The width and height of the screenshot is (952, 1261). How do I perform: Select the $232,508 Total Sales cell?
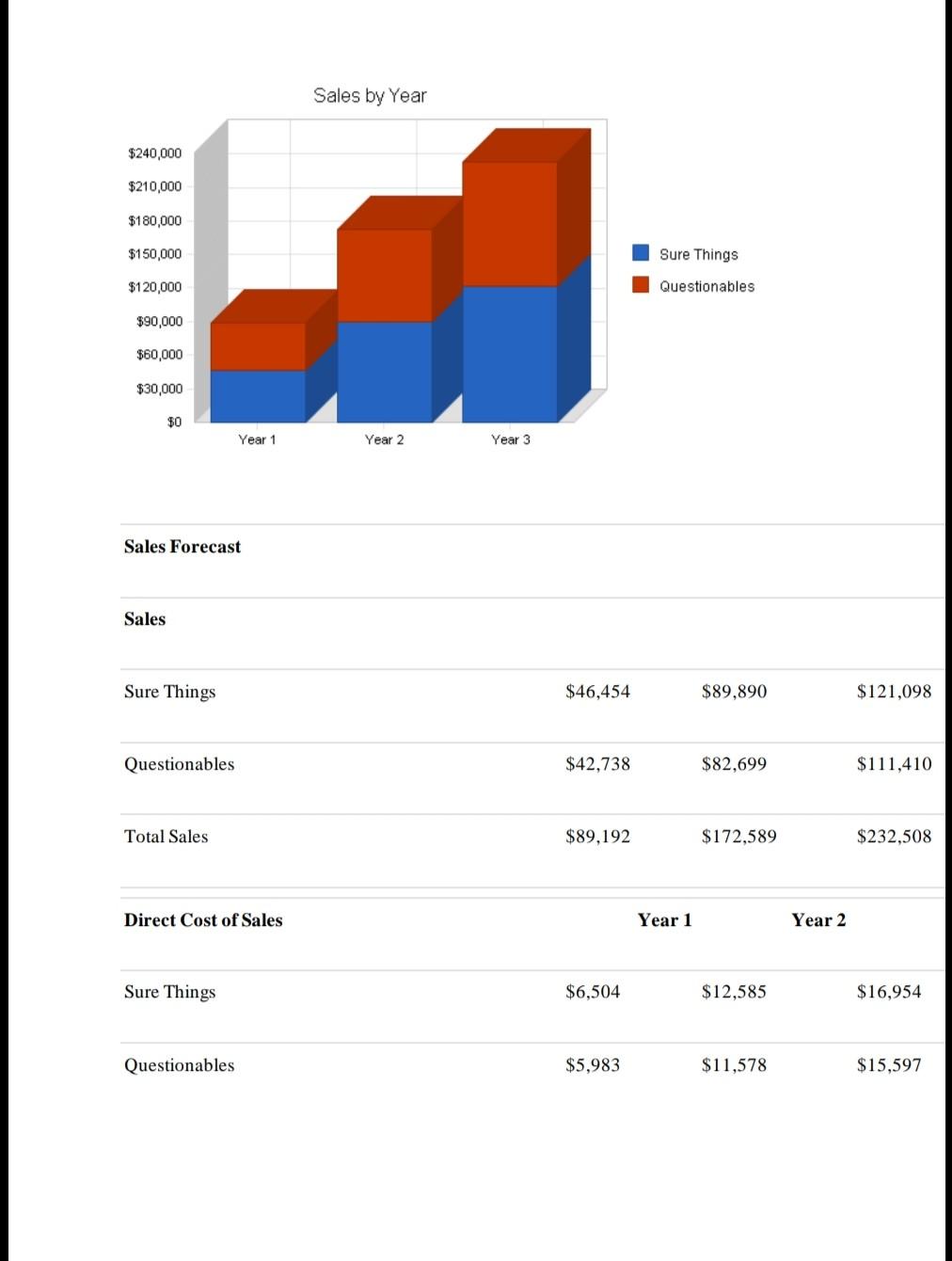point(894,836)
